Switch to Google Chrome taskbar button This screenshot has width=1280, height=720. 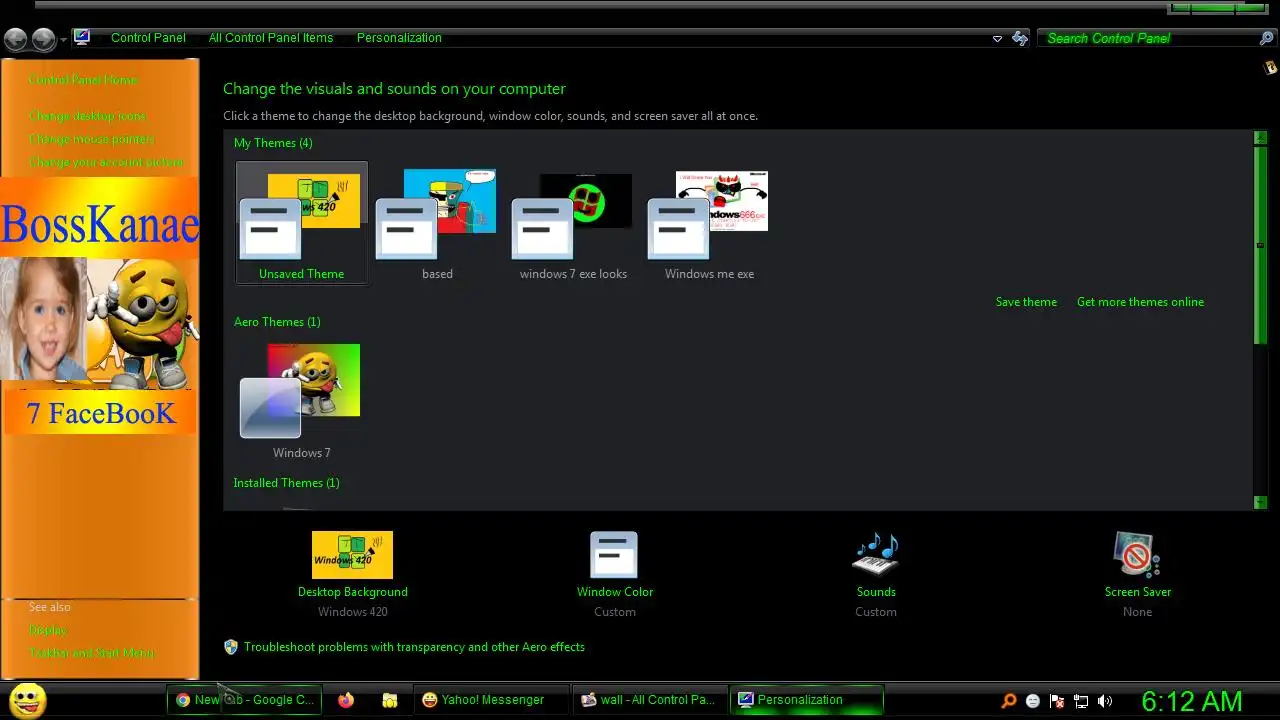pyautogui.click(x=245, y=700)
